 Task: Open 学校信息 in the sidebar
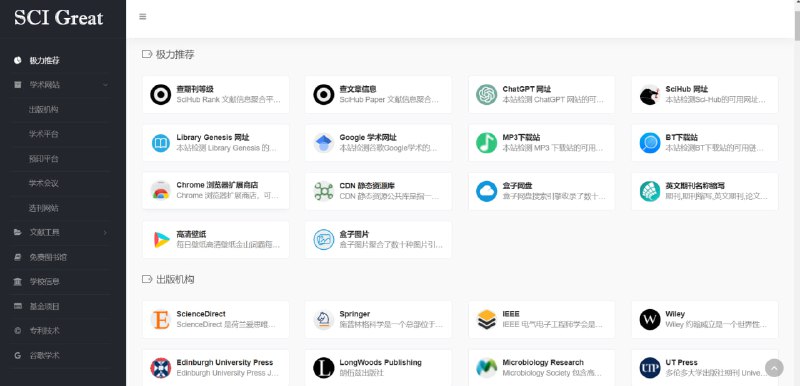[44, 281]
